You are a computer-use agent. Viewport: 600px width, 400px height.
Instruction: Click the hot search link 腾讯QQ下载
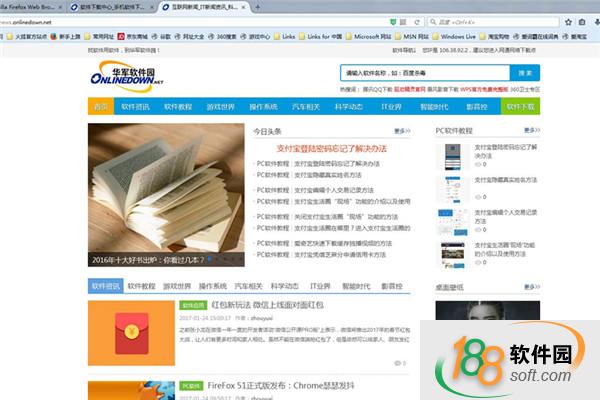click(377, 89)
